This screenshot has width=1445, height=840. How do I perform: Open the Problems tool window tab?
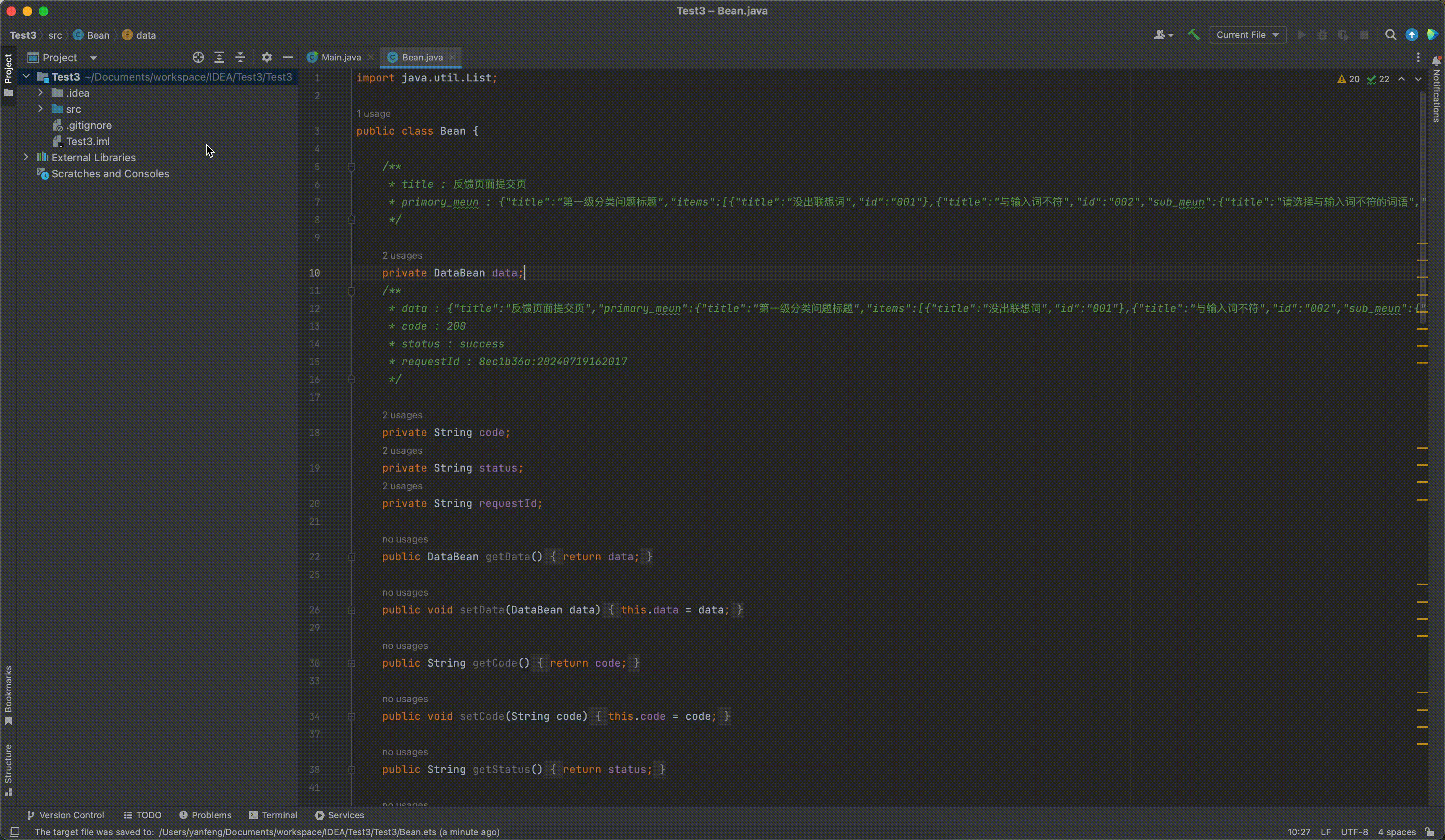coord(205,815)
